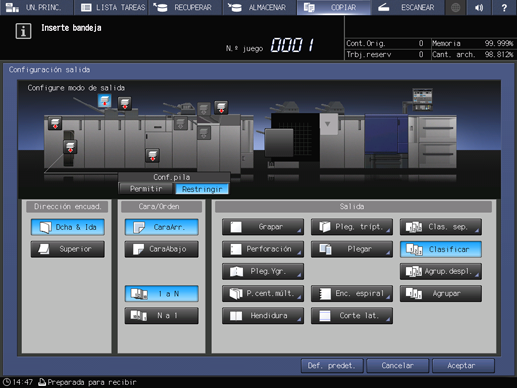517x388 pixels.
Task: Select the leftmost output tray icon on machine
Action: tap(55, 123)
